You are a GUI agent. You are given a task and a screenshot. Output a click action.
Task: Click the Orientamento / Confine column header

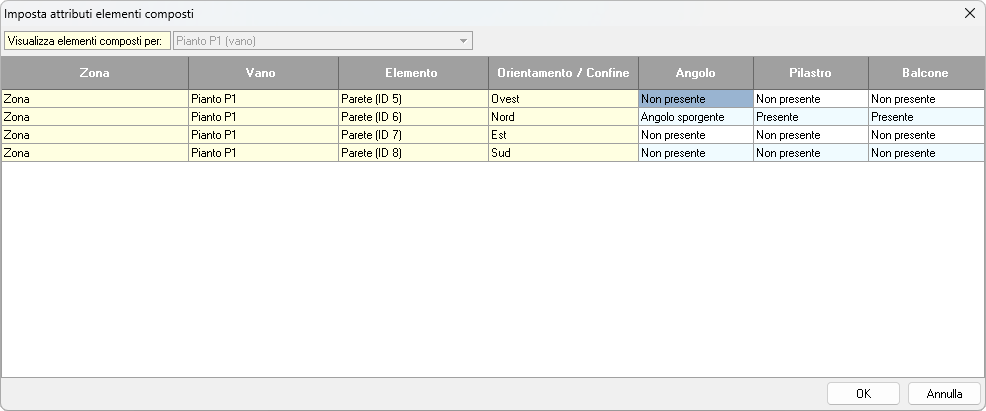pos(563,73)
